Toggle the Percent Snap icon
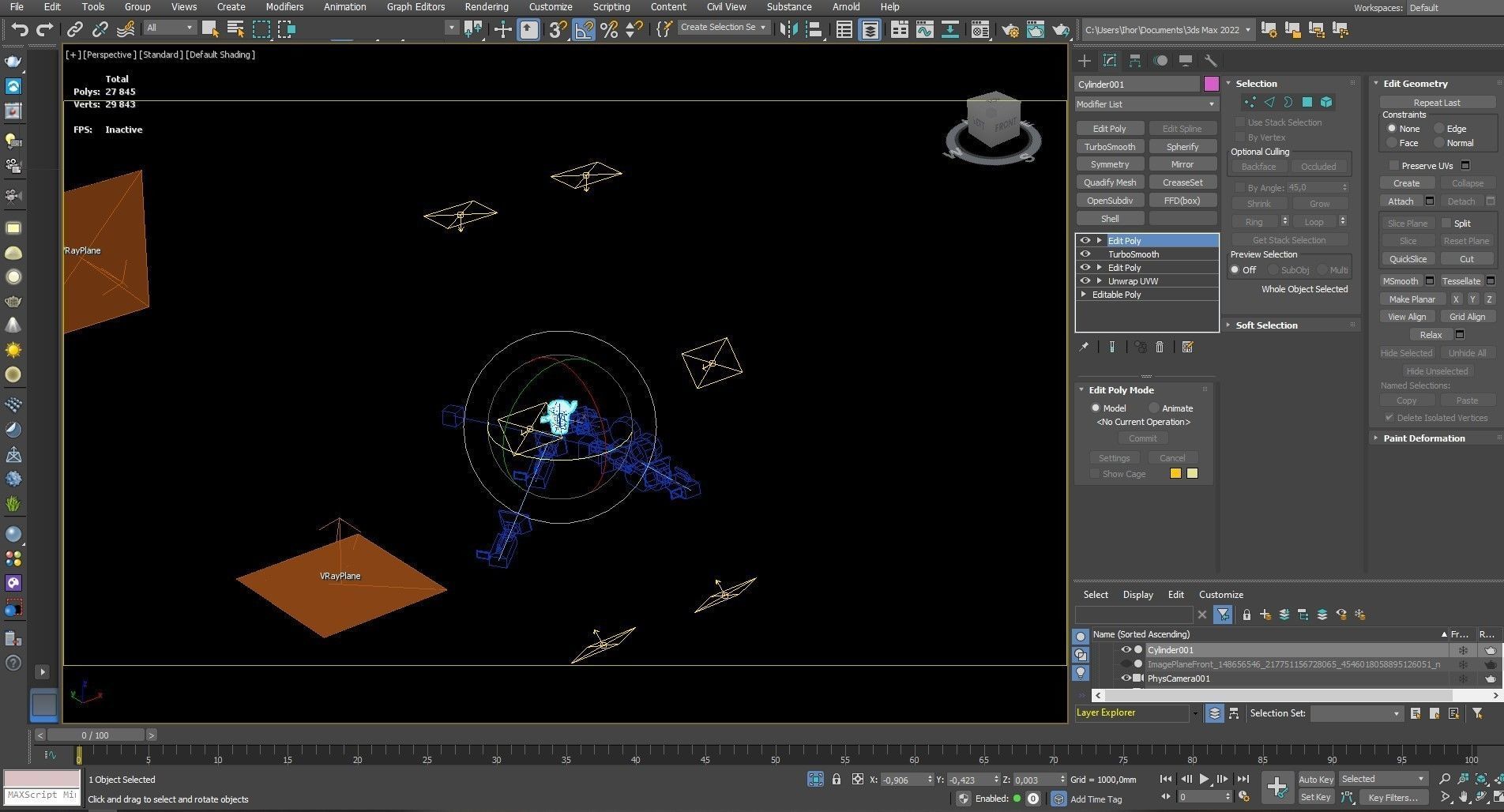 click(x=609, y=29)
